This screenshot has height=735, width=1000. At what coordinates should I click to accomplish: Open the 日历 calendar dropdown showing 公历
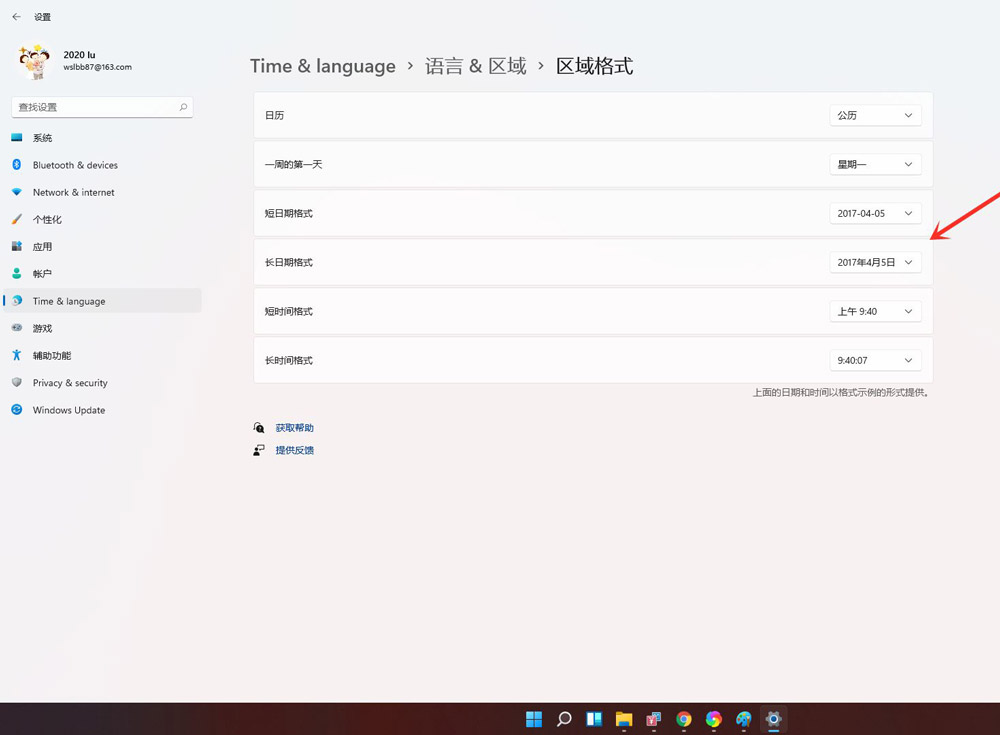(875, 114)
